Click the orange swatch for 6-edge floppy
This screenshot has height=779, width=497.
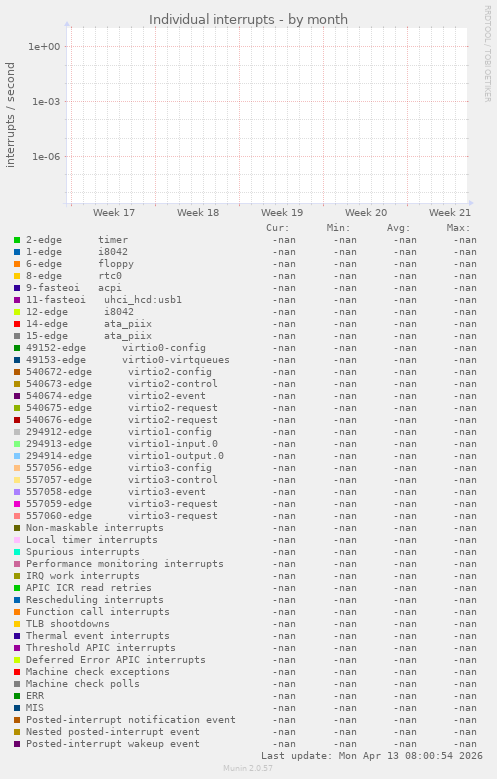pyautogui.click(x=17, y=264)
